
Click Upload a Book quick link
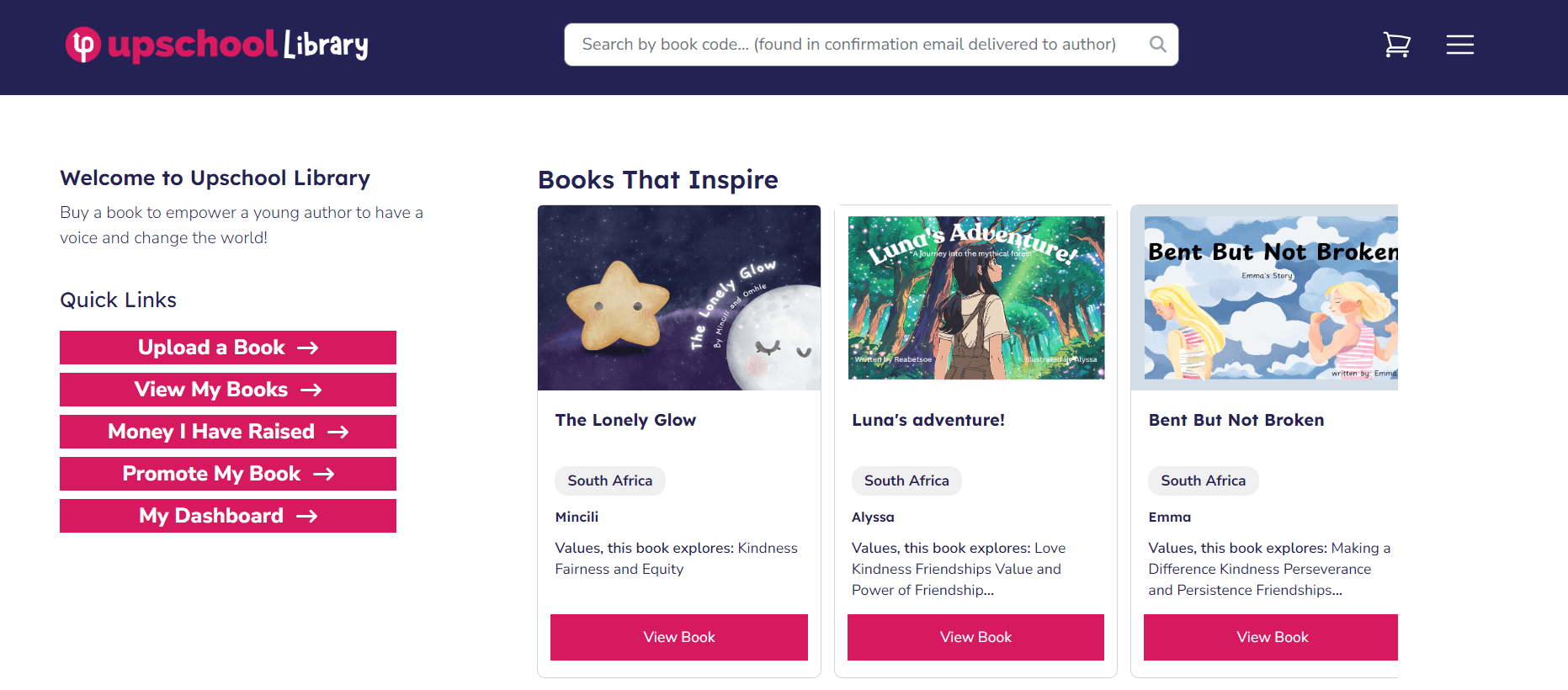click(228, 348)
